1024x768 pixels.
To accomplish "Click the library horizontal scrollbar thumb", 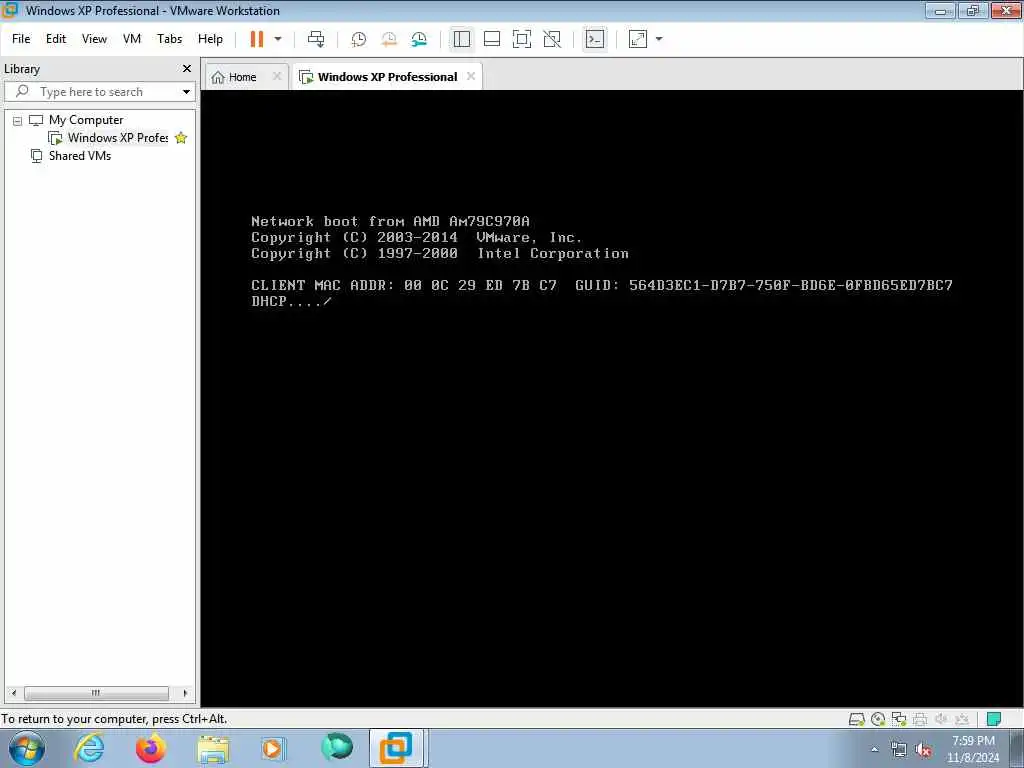I will (96, 693).
